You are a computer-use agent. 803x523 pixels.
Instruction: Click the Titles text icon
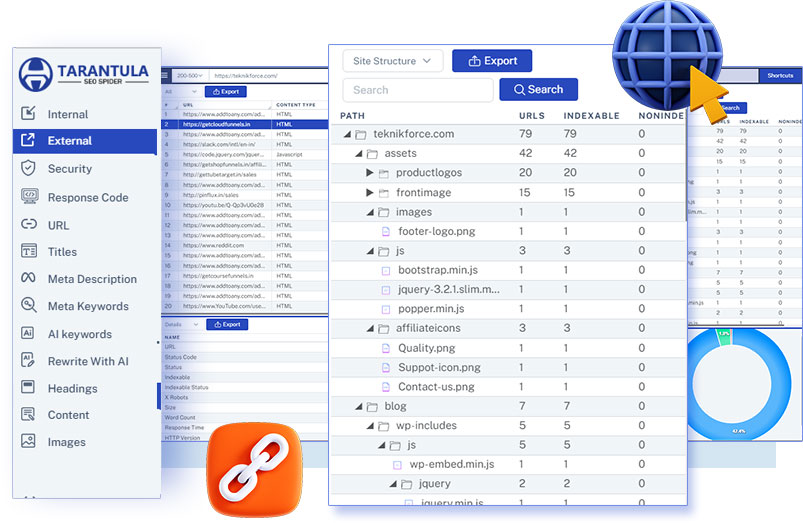pos(29,250)
